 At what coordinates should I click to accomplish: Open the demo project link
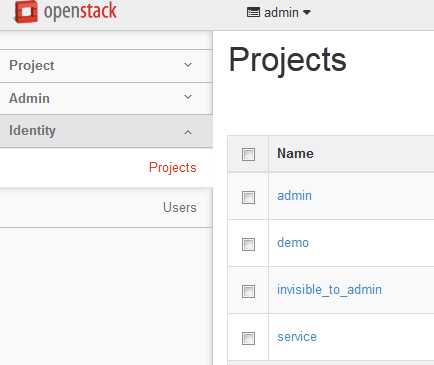coord(293,243)
